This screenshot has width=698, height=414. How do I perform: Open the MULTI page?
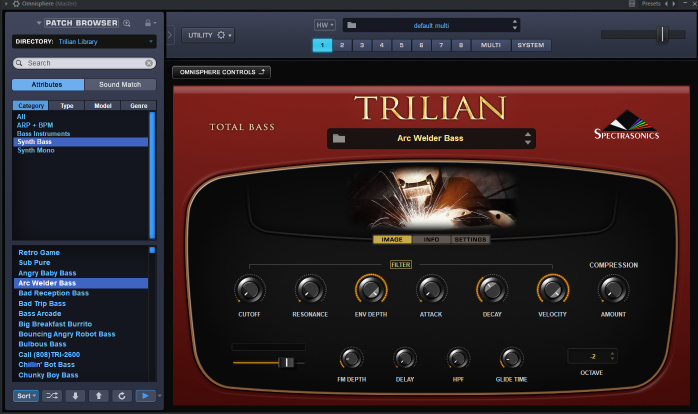click(491, 45)
